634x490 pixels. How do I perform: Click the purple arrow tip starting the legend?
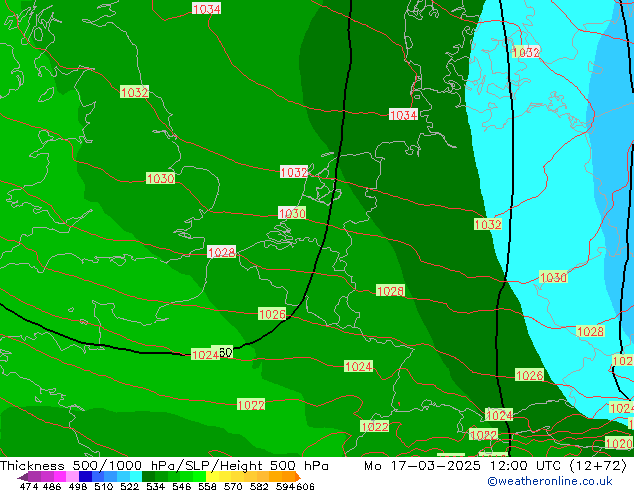(23, 477)
